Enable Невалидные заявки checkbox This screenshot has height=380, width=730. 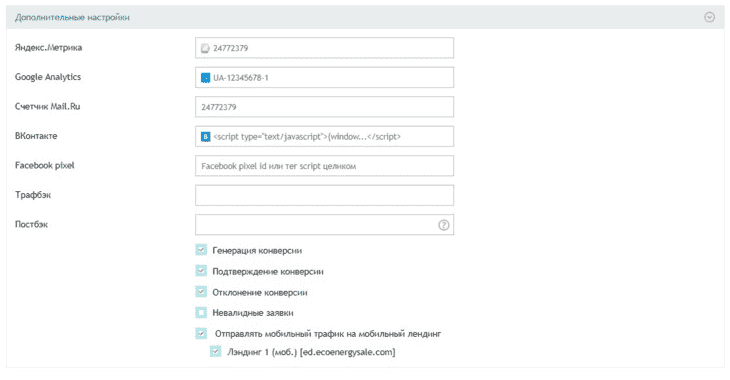tap(201, 312)
